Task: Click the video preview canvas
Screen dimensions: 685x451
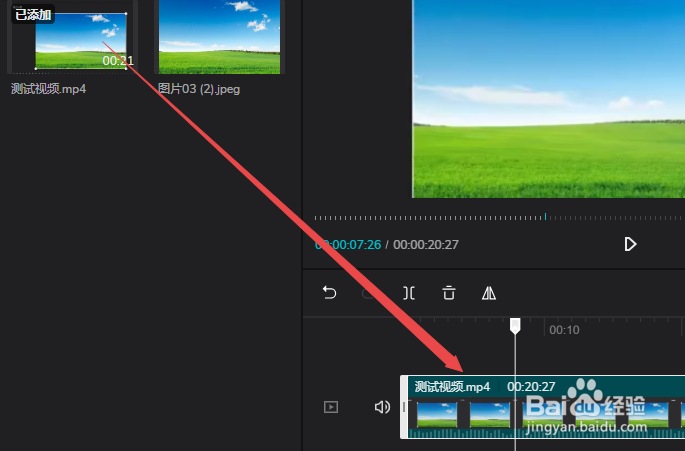Action: tap(549, 99)
